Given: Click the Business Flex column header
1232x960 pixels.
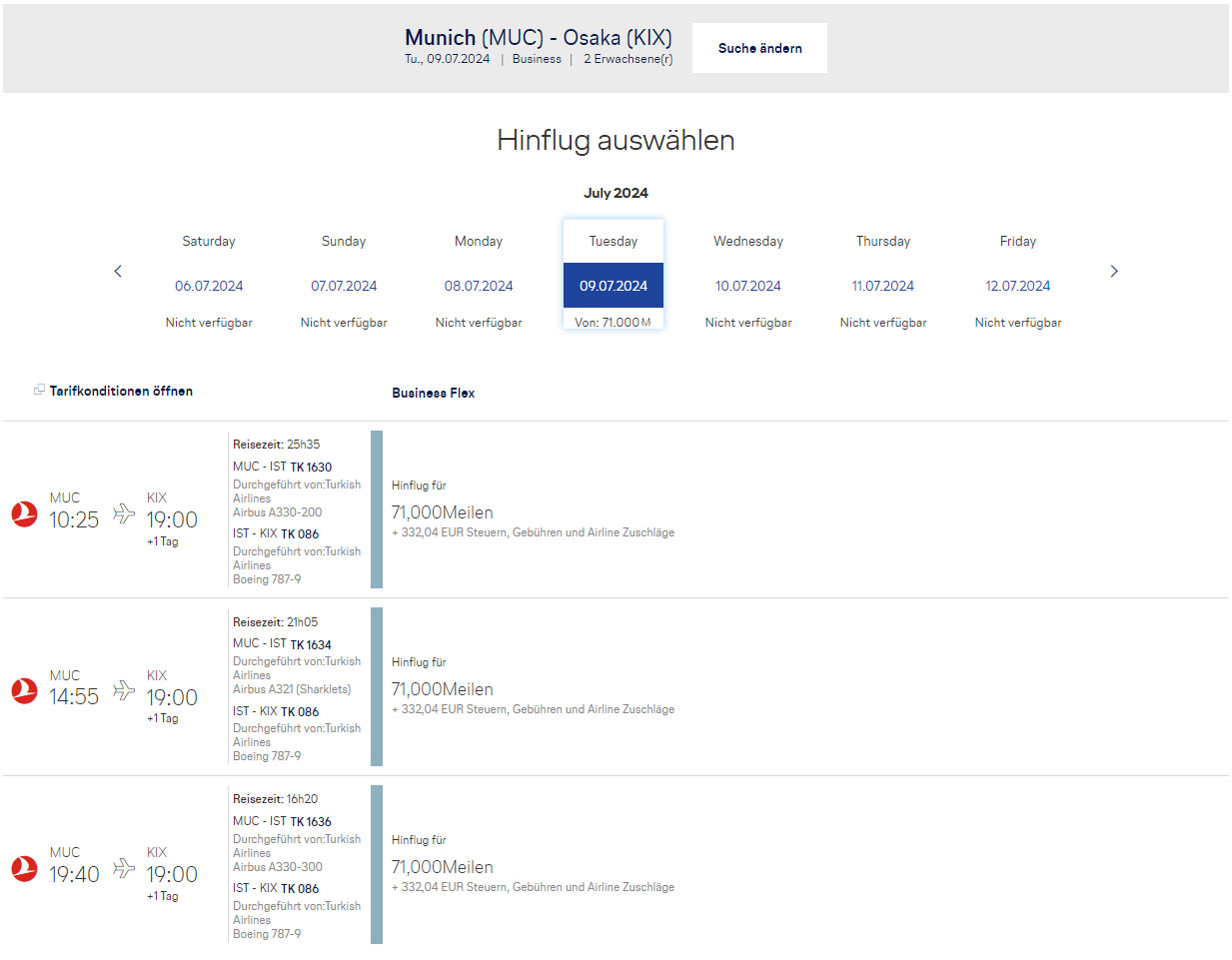Looking at the screenshot, I should (x=434, y=393).
